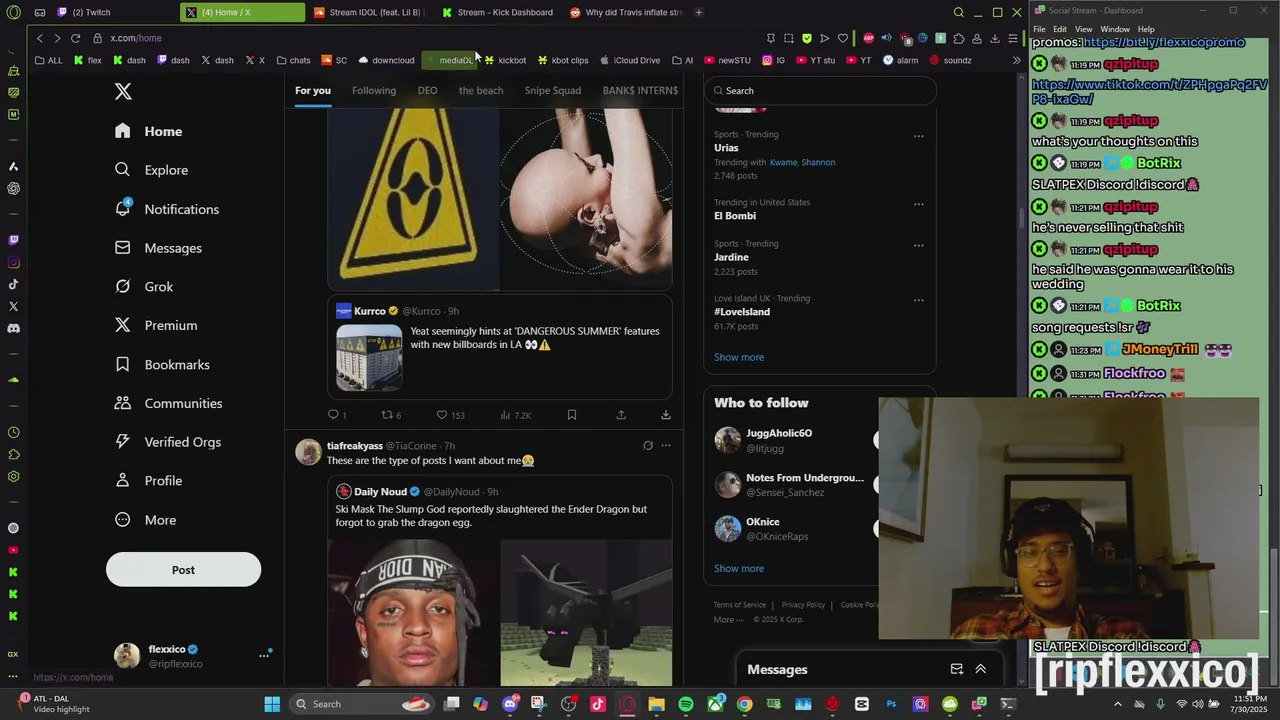Share the Yeat billboard post

[x=621, y=415]
